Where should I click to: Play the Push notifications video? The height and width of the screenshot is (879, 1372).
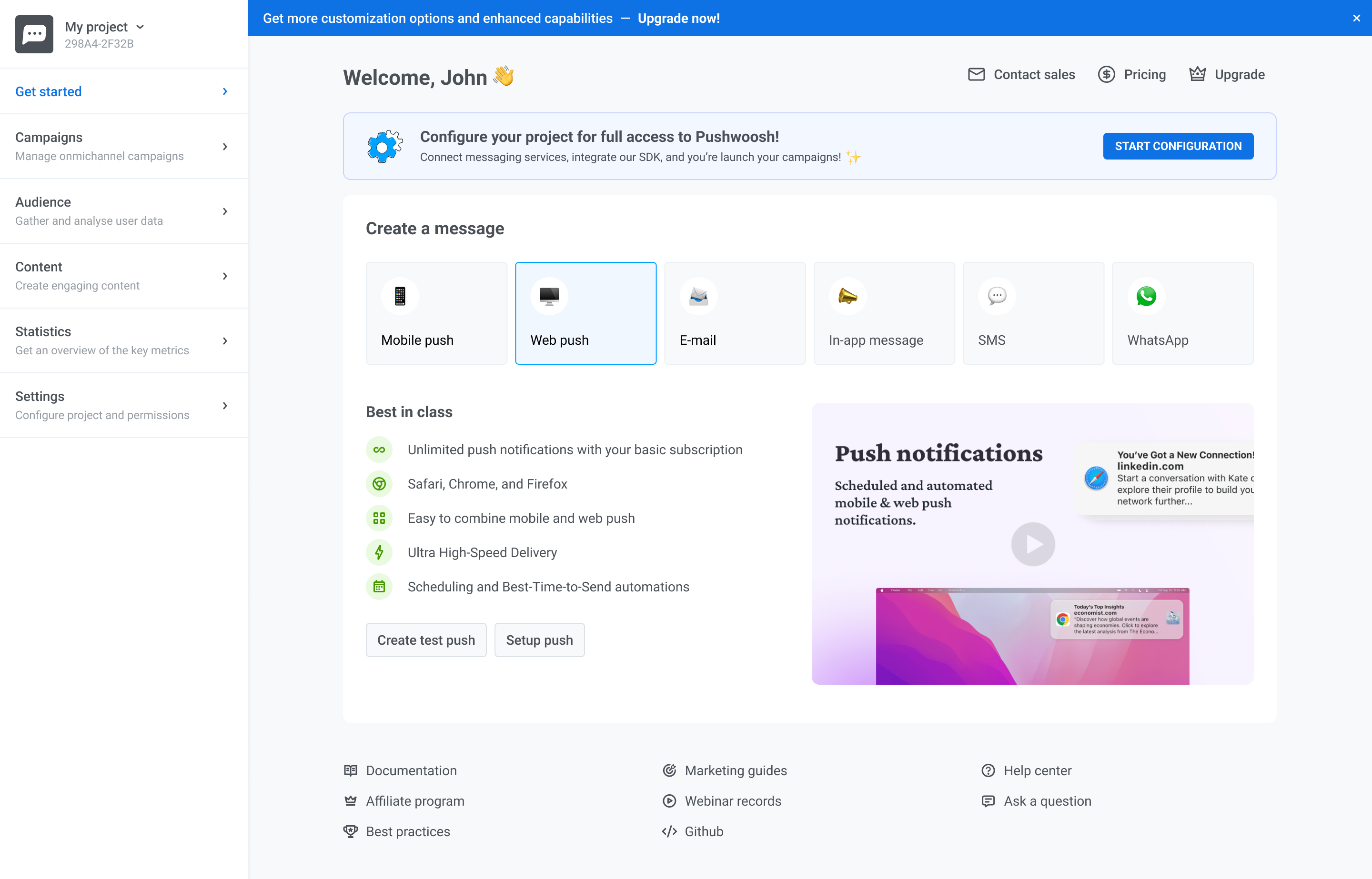click(x=1033, y=544)
